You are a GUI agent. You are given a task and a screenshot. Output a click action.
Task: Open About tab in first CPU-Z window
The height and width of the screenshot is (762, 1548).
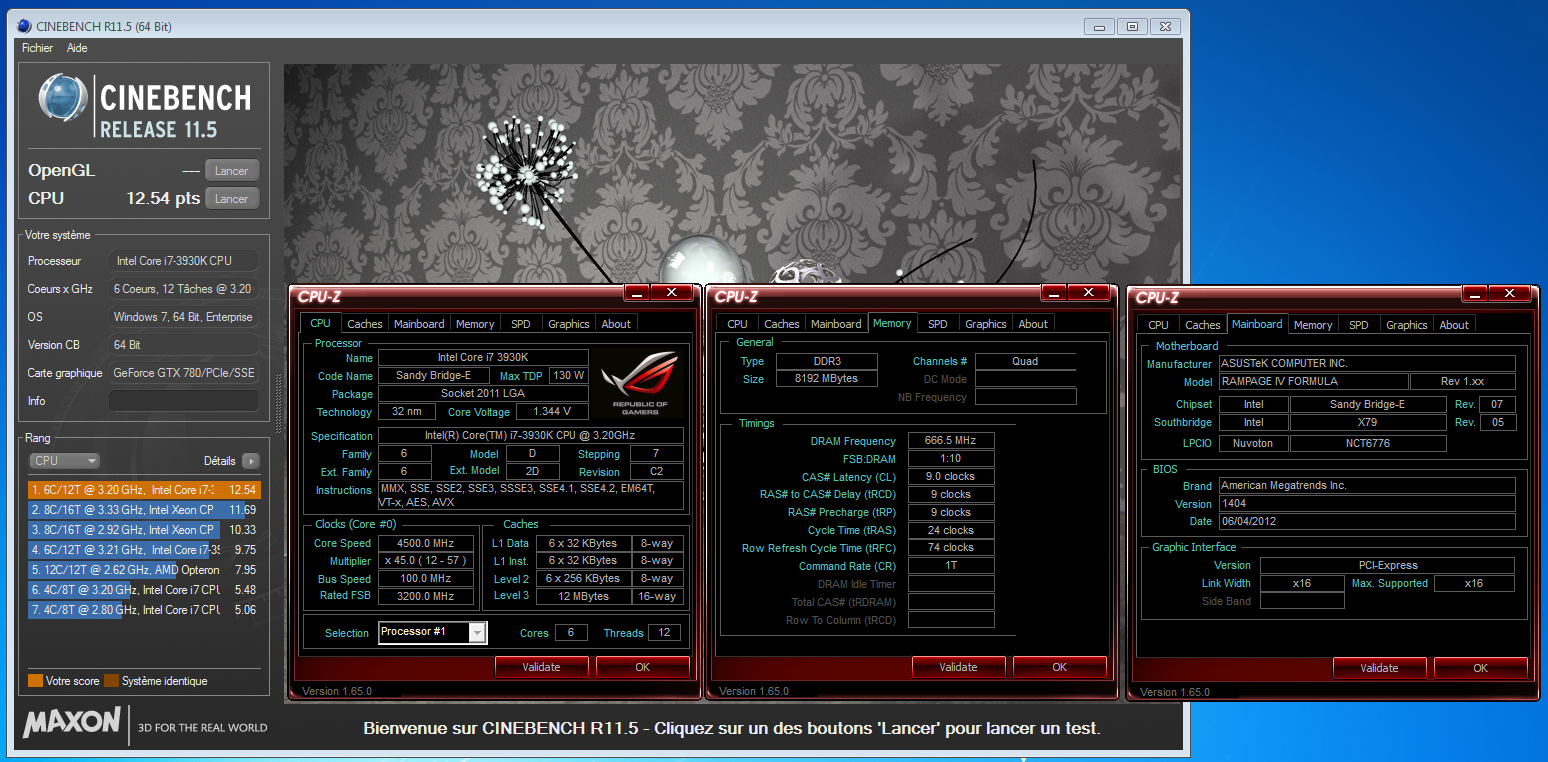[x=616, y=324]
